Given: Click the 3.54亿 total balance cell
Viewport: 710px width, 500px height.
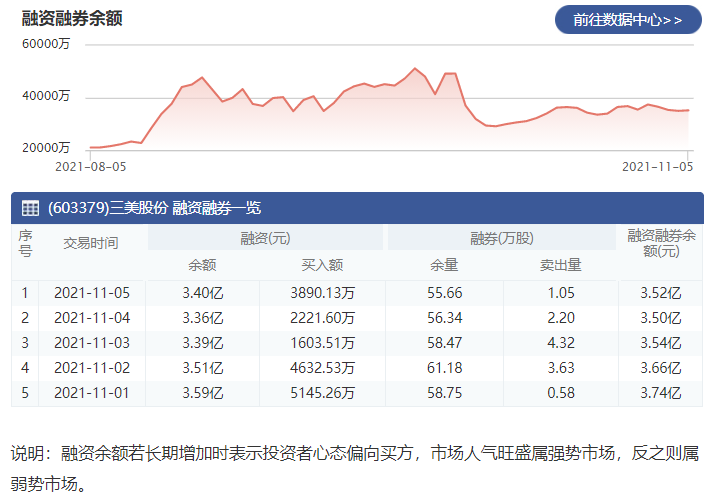Looking at the screenshot, I should [x=661, y=343].
